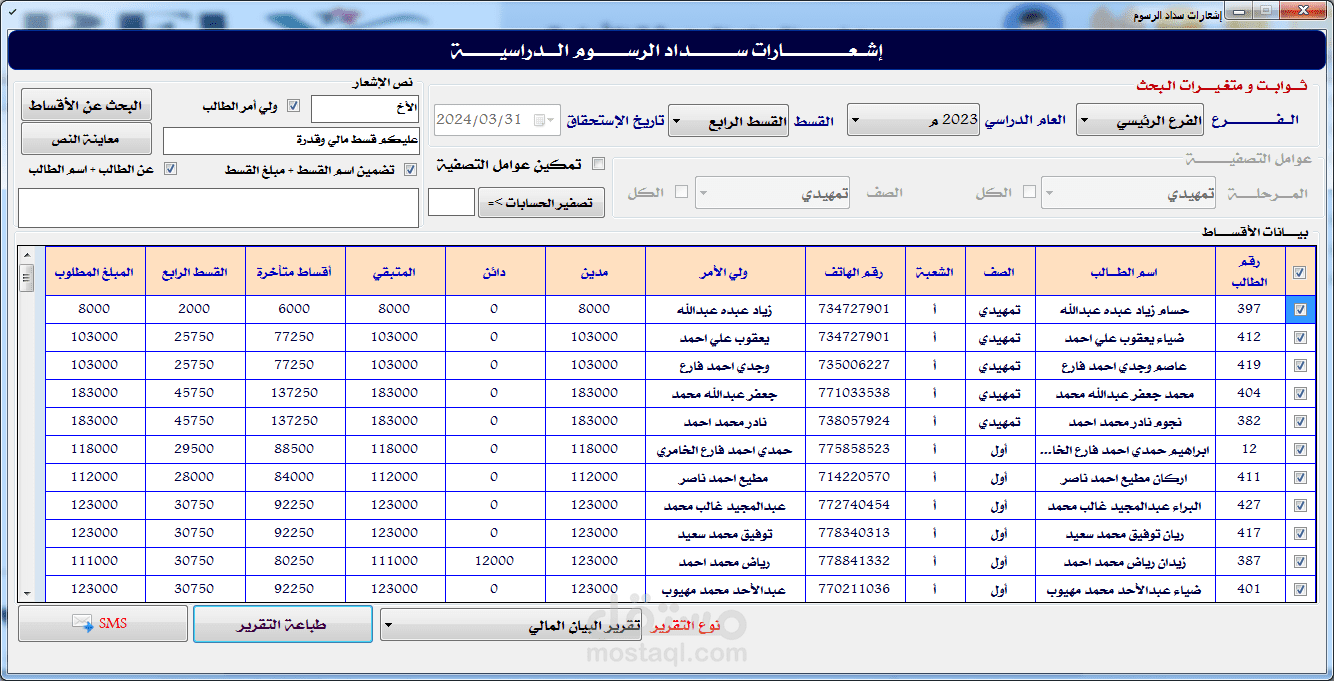Click the أقساط متأخرة column header
The width and height of the screenshot is (1334, 681).
pos(295,272)
